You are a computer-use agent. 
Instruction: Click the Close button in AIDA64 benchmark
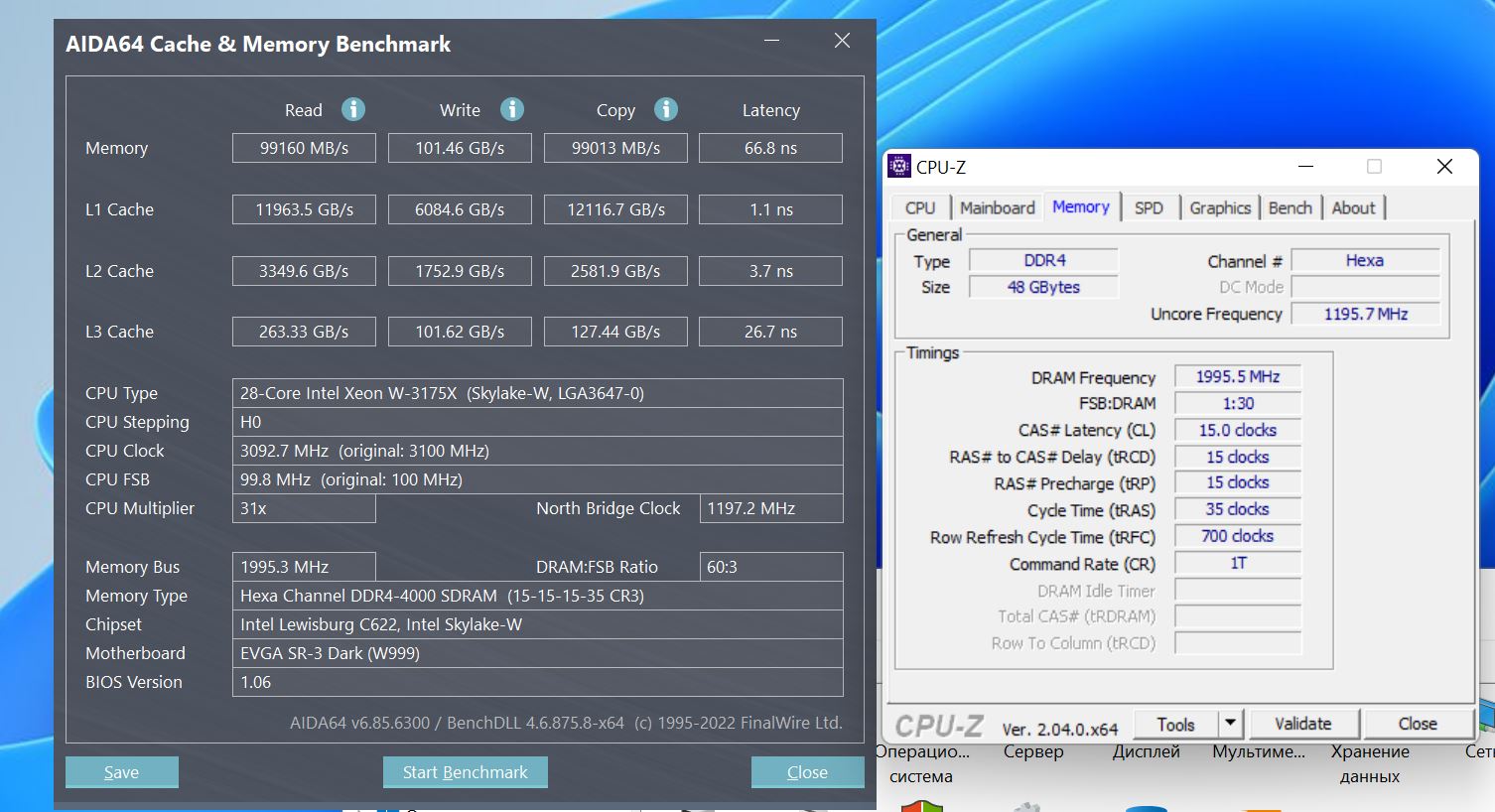[807, 772]
